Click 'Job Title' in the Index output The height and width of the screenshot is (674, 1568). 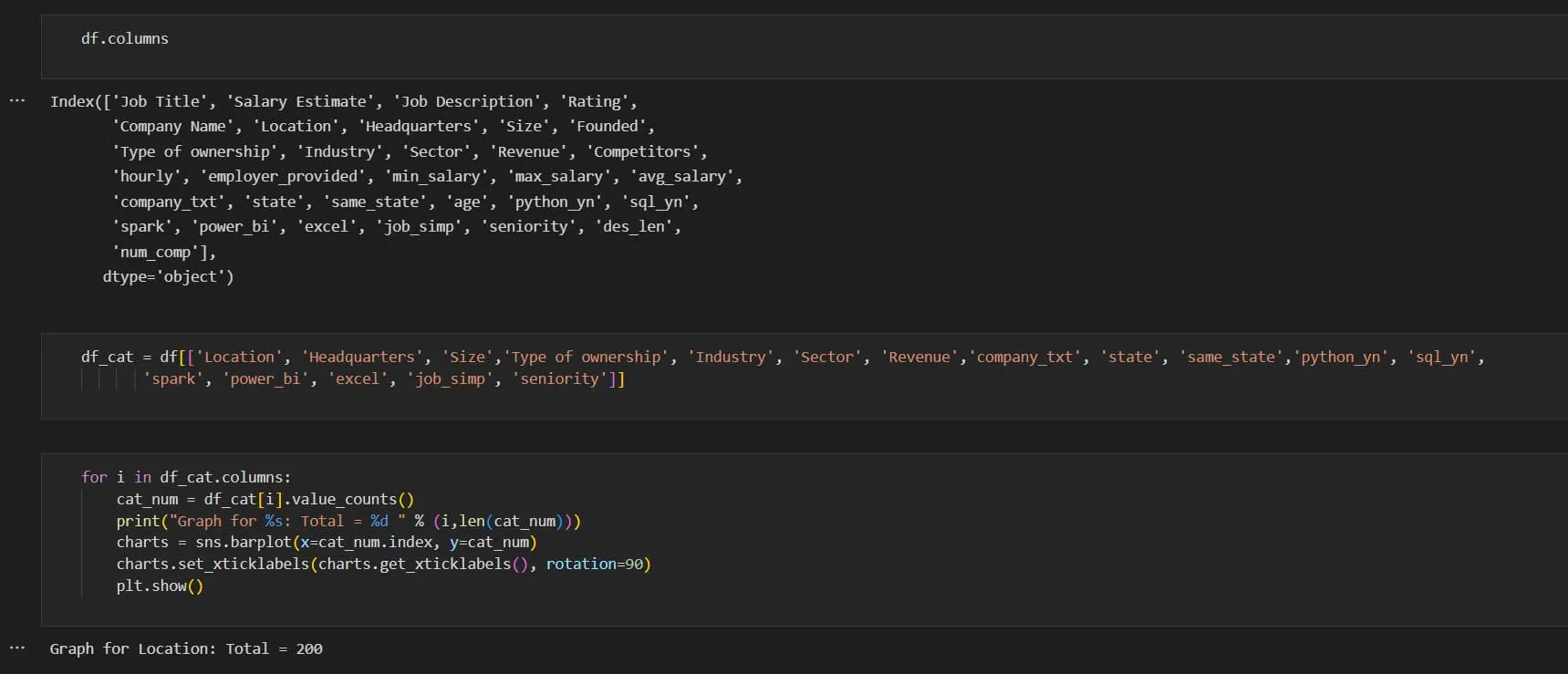point(161,101)
